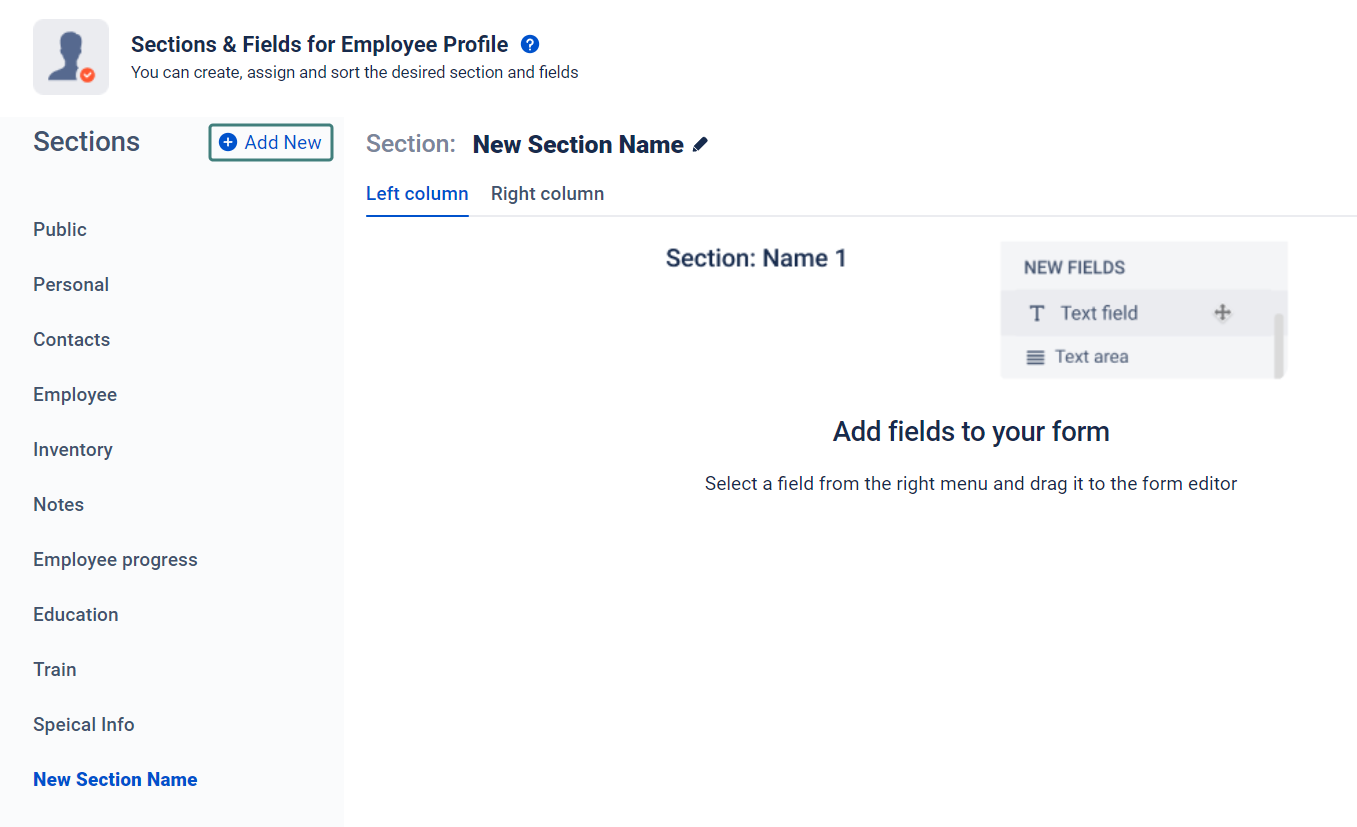The width and height of the screenshot is (1357, 827).
Task: Add a new section with Add New
Action: [271, 142]
